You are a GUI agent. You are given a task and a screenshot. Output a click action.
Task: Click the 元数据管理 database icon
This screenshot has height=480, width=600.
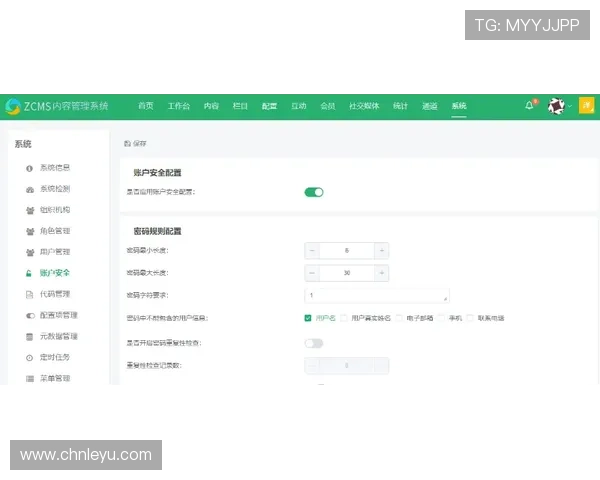[x=29, y=337]
